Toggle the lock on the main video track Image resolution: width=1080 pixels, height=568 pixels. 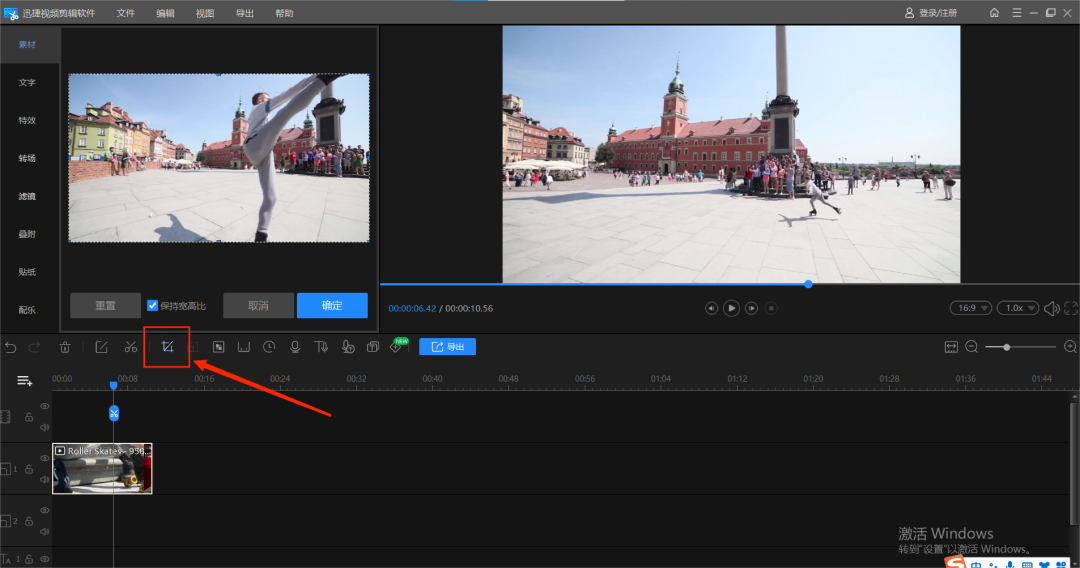pos(27,416)
